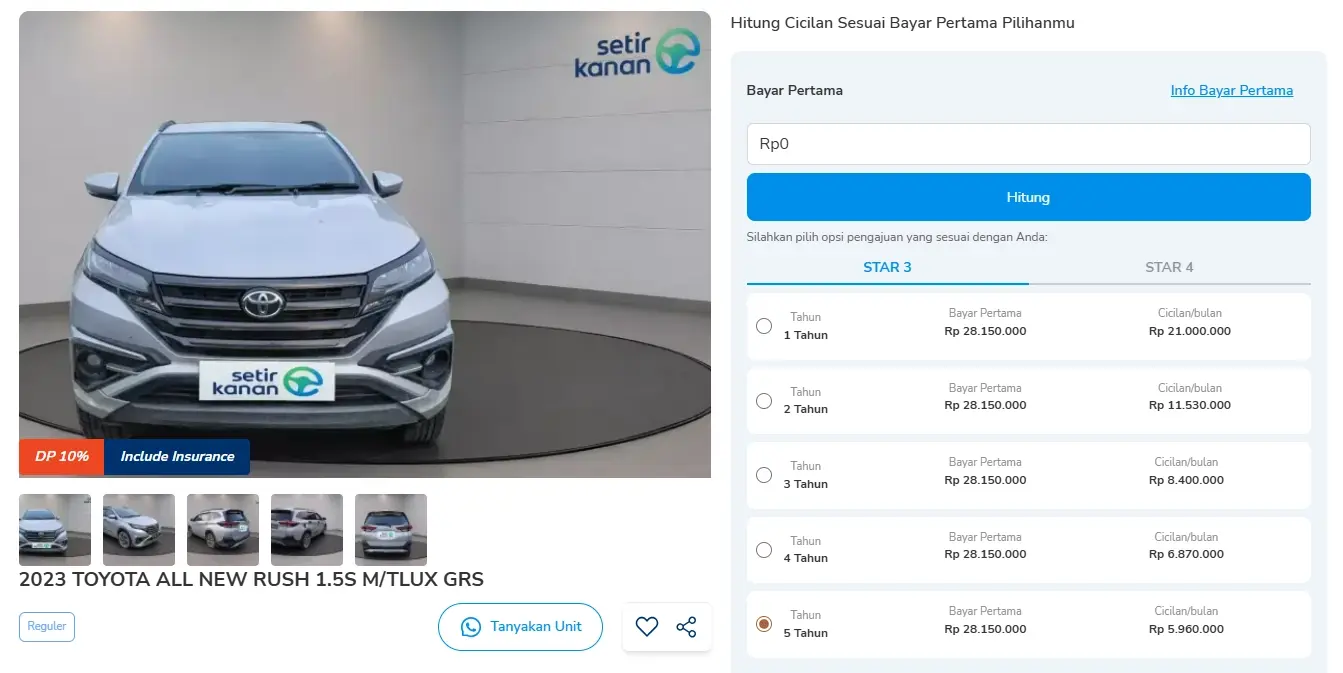The width and height of the screenshot is (1343, 673).
Task: Select the fourth car thumbnail
Action: [x=307, y=529]
